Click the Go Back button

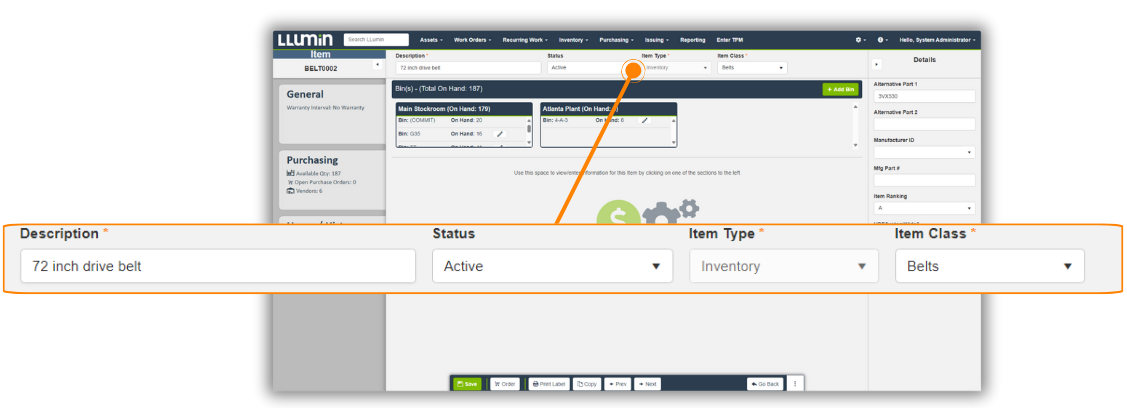point(765,384)
